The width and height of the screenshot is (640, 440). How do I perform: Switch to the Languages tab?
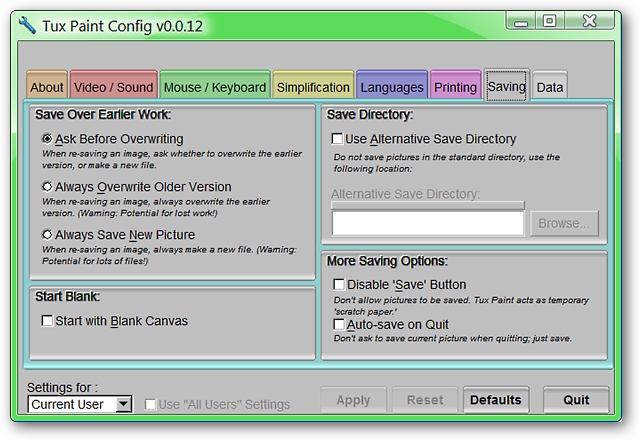pos(392,84)
